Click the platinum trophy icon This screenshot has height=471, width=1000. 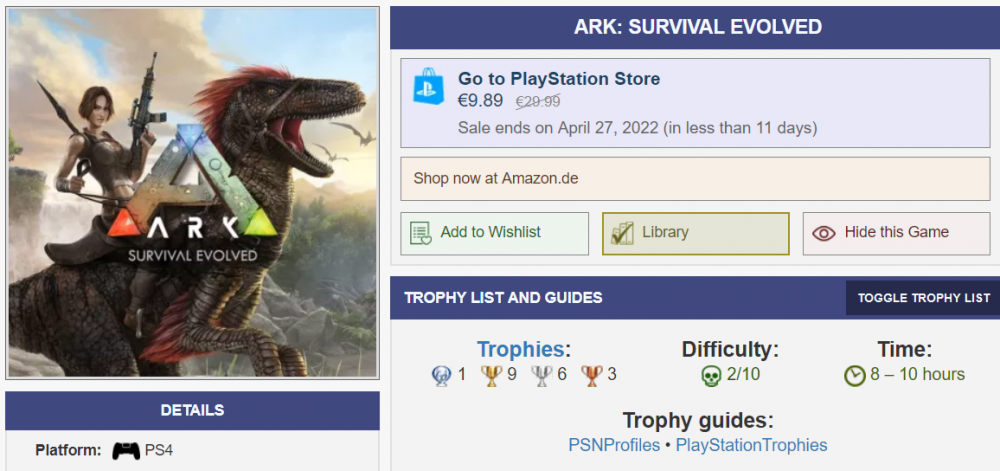coord(440,375)
